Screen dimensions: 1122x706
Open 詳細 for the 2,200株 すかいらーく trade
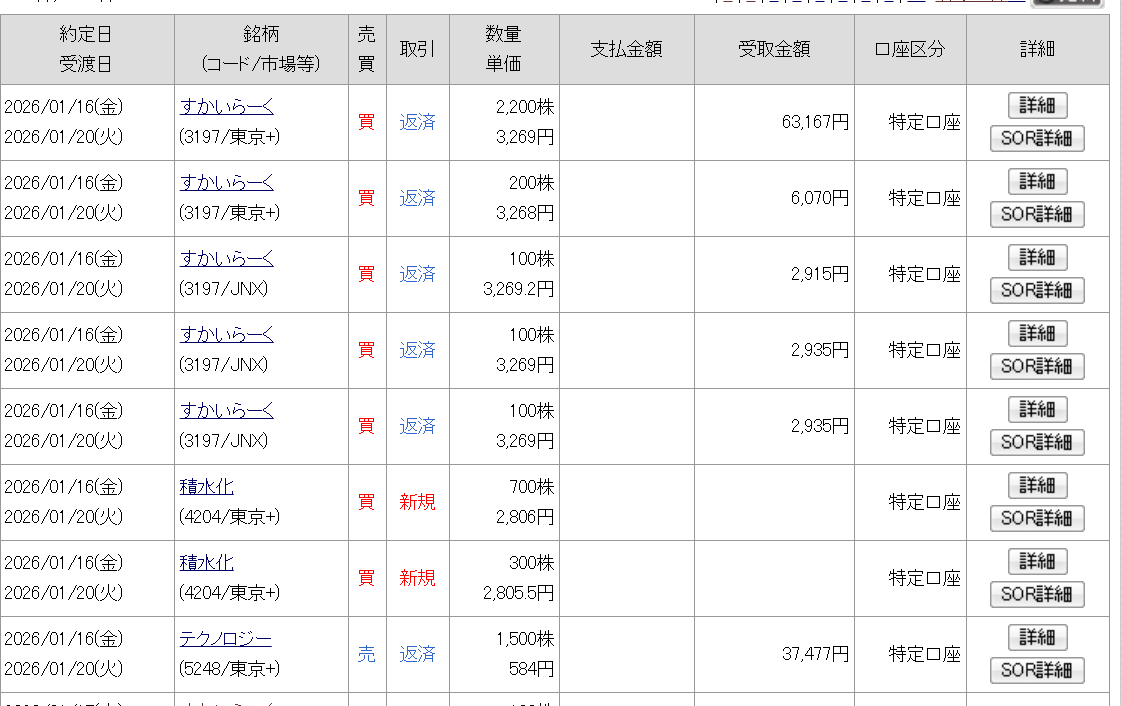tap(1037, 106)
